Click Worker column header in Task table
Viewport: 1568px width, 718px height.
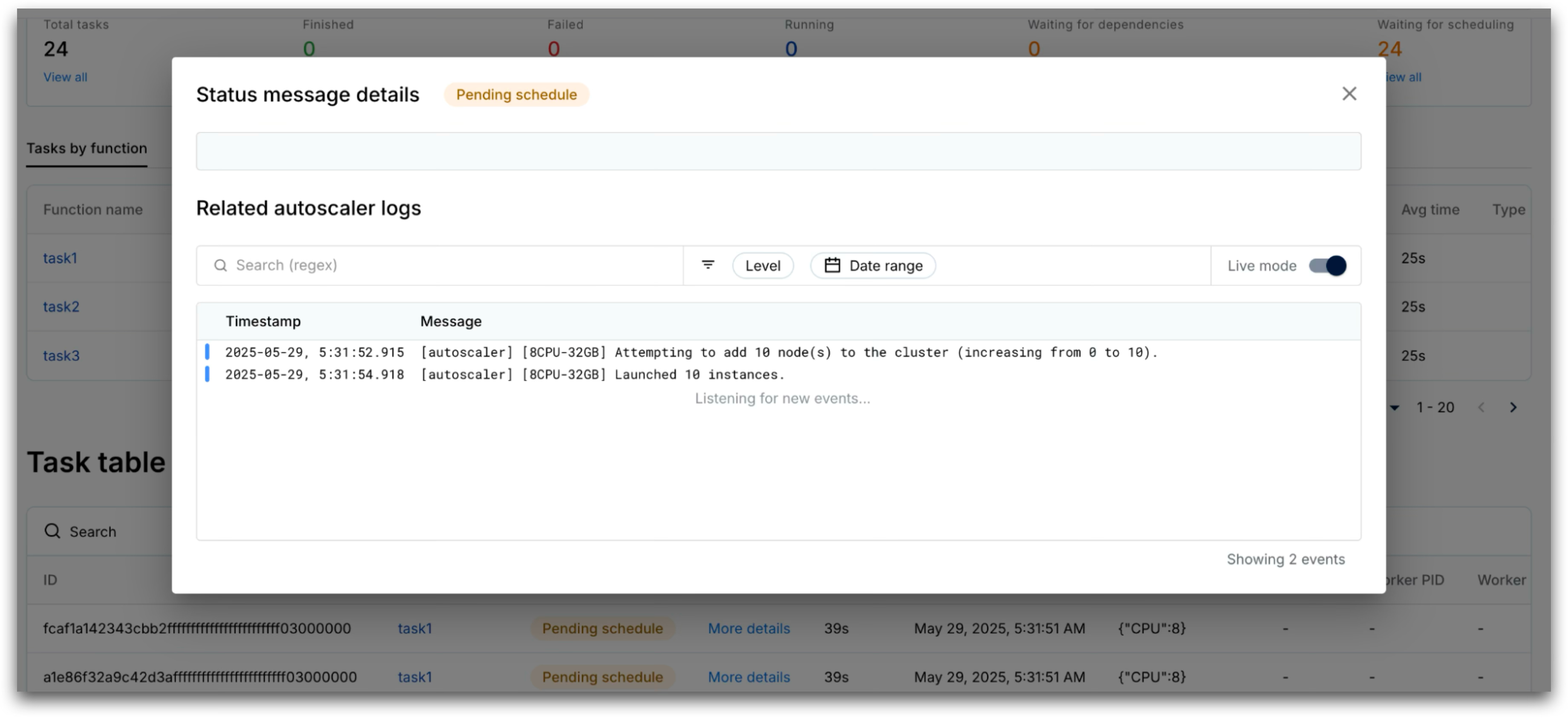(x=1501, y=579)
